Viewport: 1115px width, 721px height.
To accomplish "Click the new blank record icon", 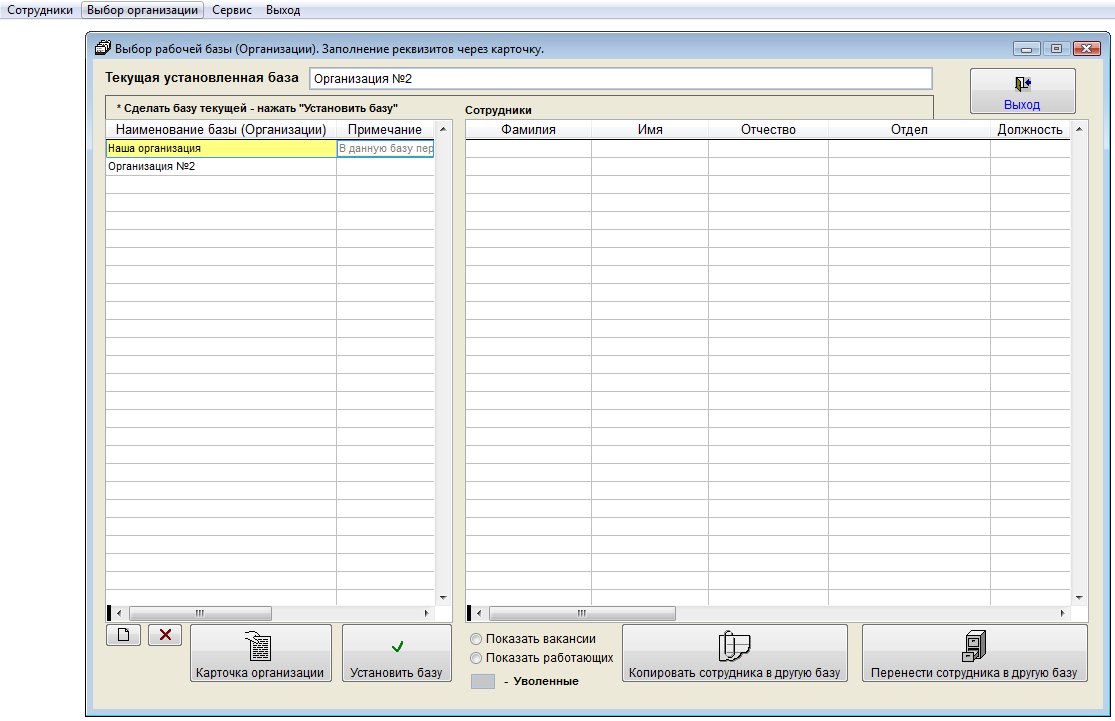I will [123, 635].
